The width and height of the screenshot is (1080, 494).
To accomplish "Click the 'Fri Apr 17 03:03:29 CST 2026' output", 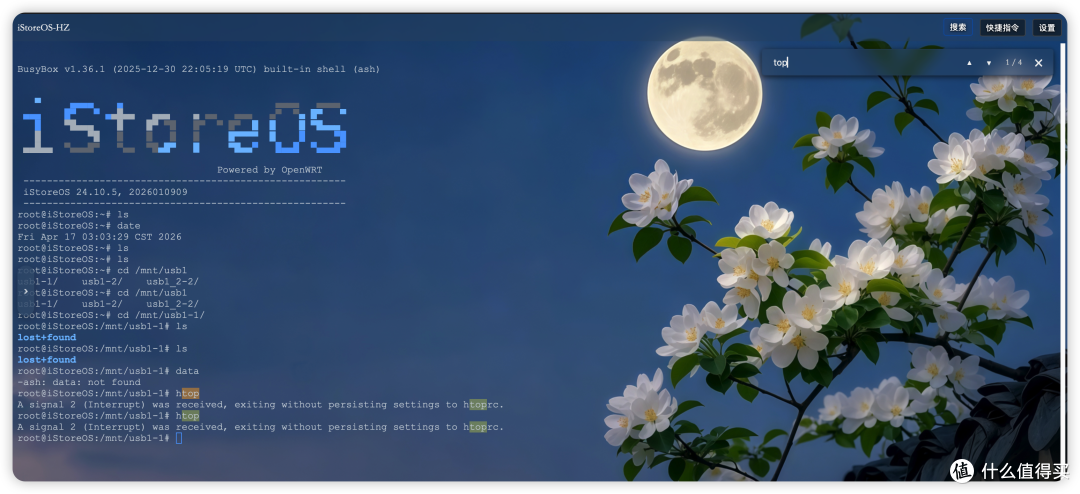I will pyautogui.click(x=99, y=236).
